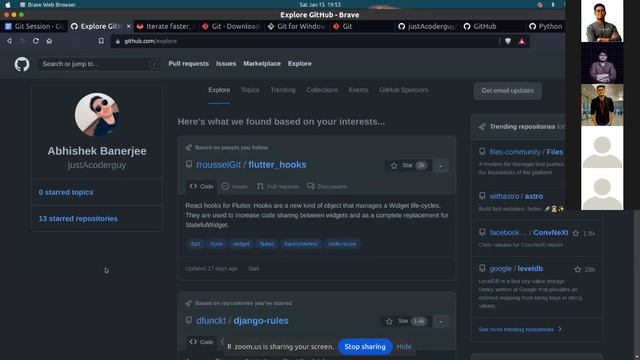The height and width of the screenshot is (360, 640).
Task: Select the hacktoberfest topic tag
Action: point(301,244)
